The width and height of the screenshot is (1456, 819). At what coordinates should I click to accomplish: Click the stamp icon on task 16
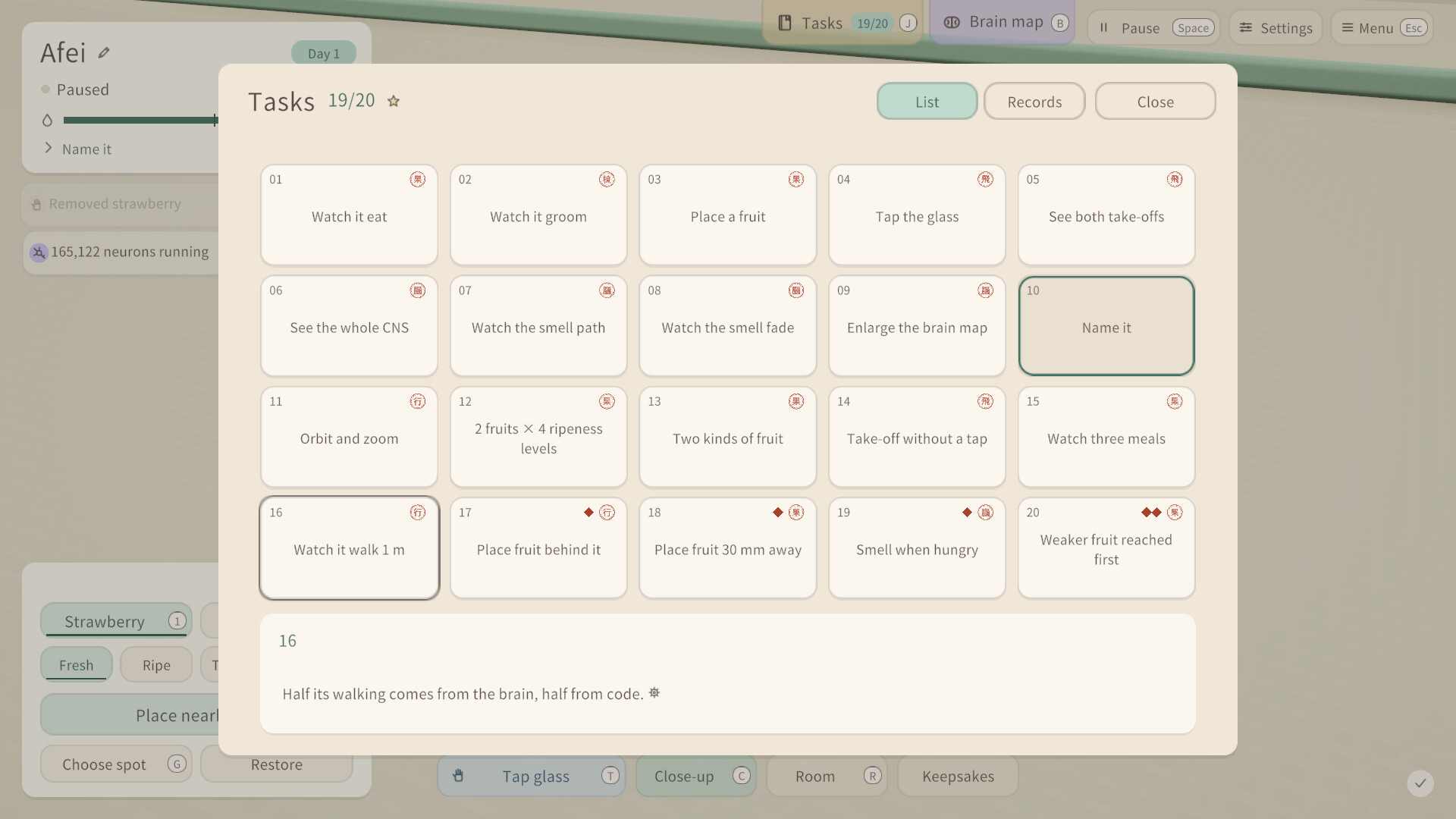pos(418,513)
